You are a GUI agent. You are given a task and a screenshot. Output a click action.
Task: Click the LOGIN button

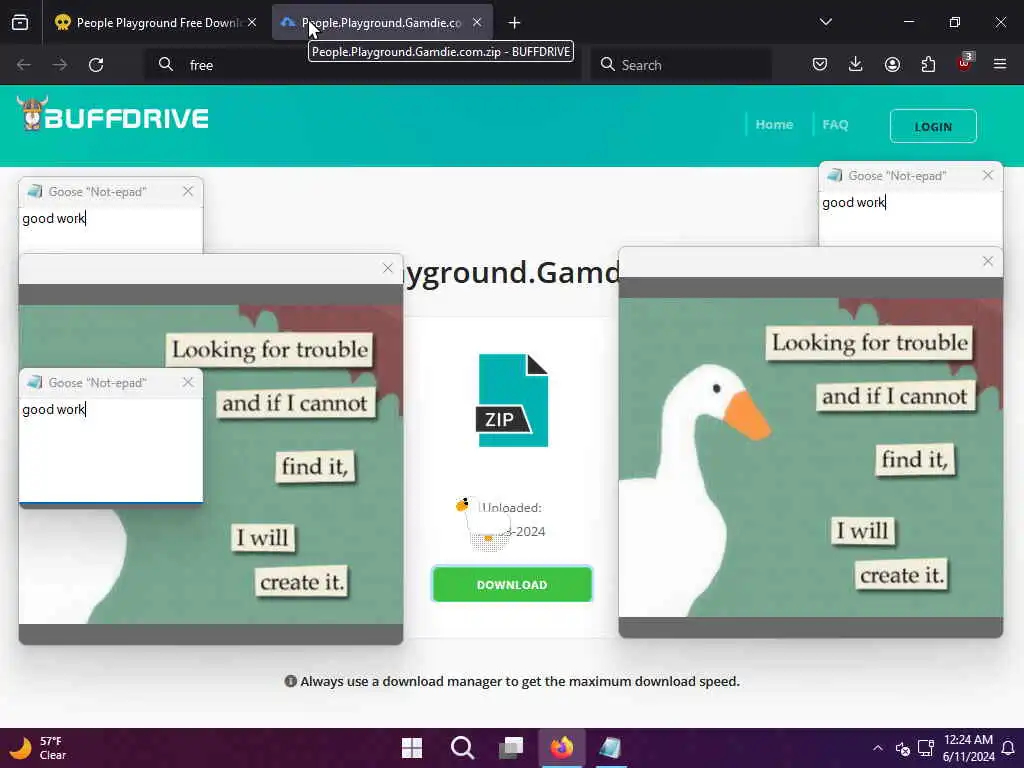coord(933,126)
